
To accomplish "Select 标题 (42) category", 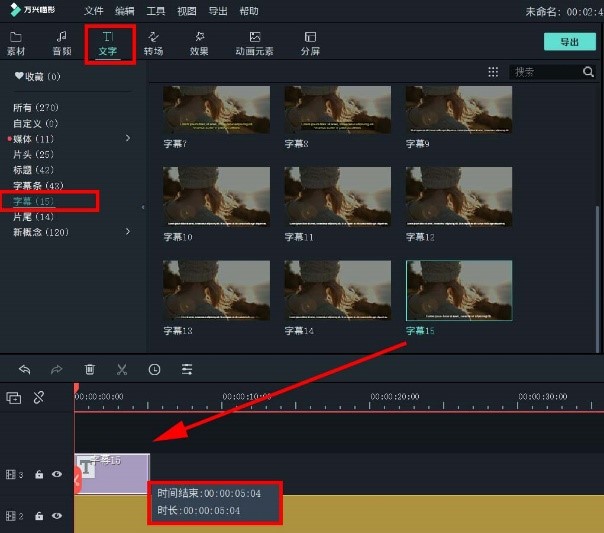I will tap(34, 170).
